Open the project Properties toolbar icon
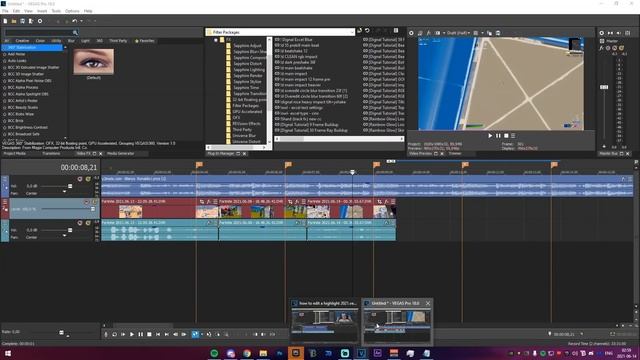 pyautogui.click(x=40, y=21)
